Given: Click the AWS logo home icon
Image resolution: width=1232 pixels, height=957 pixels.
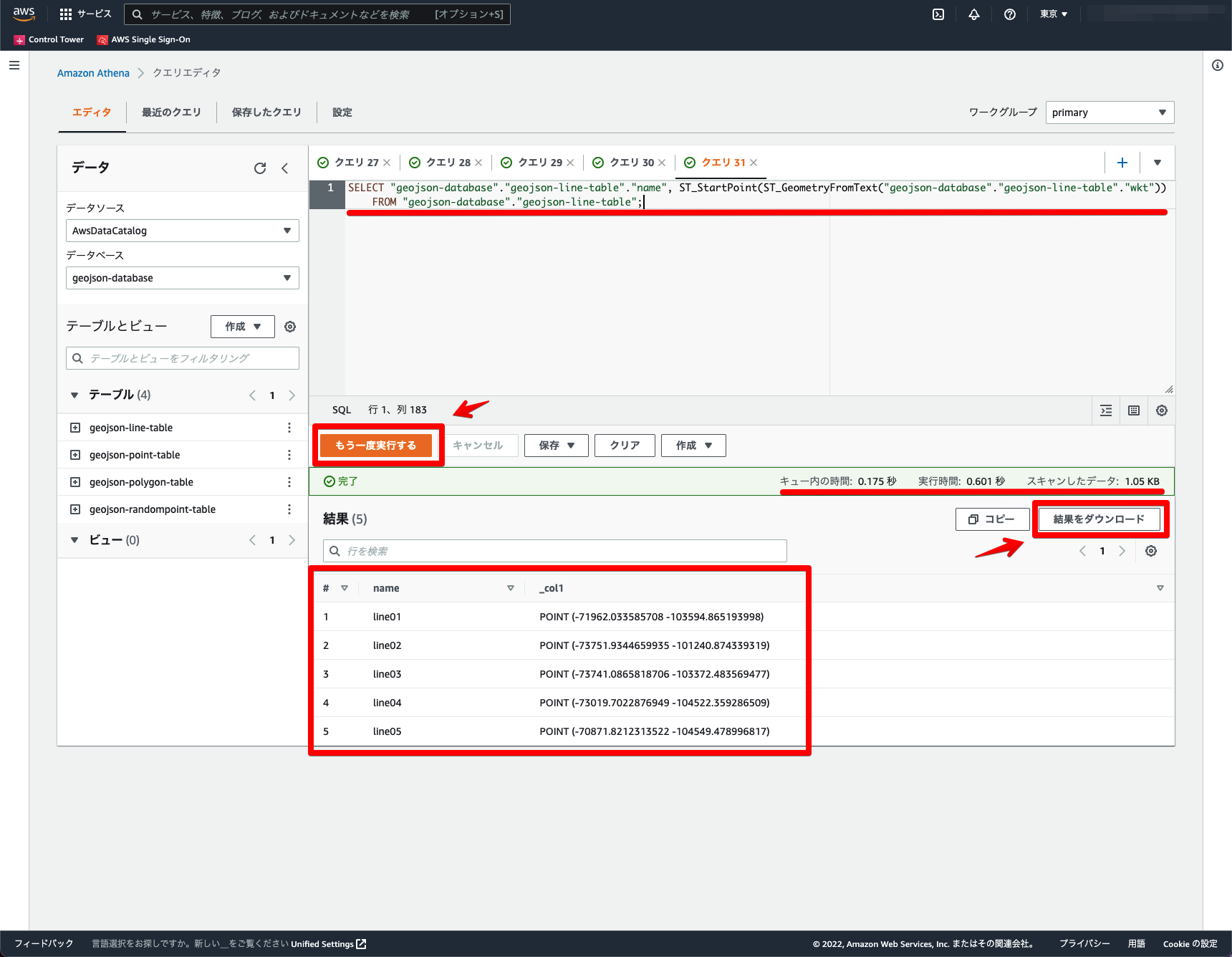Looking at the screenshot, I should [x=24, y=14].
